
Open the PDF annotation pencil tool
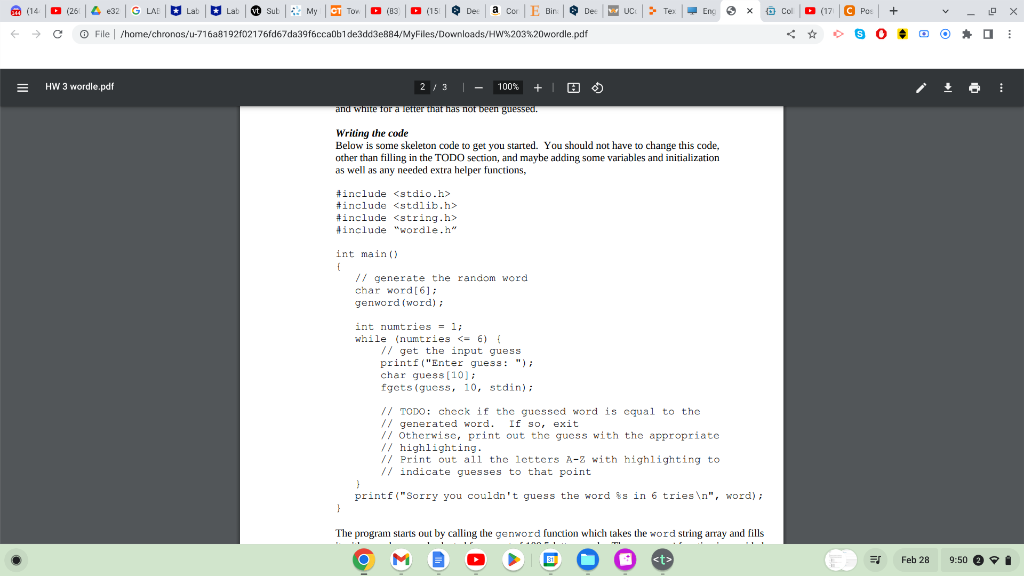(920, 87)
